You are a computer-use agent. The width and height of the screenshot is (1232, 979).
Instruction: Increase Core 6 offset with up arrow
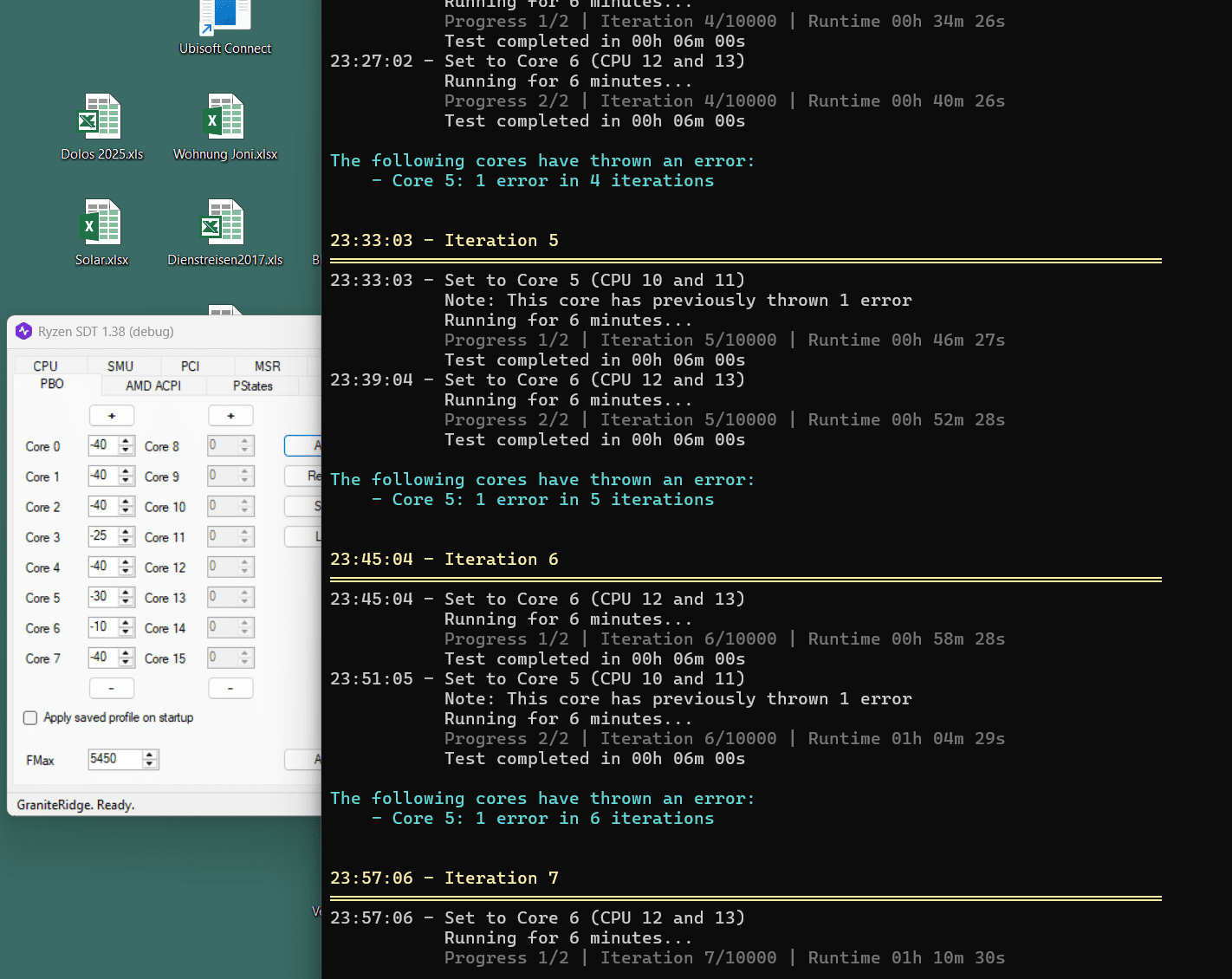pyautogui.click(x=126, y=624)
